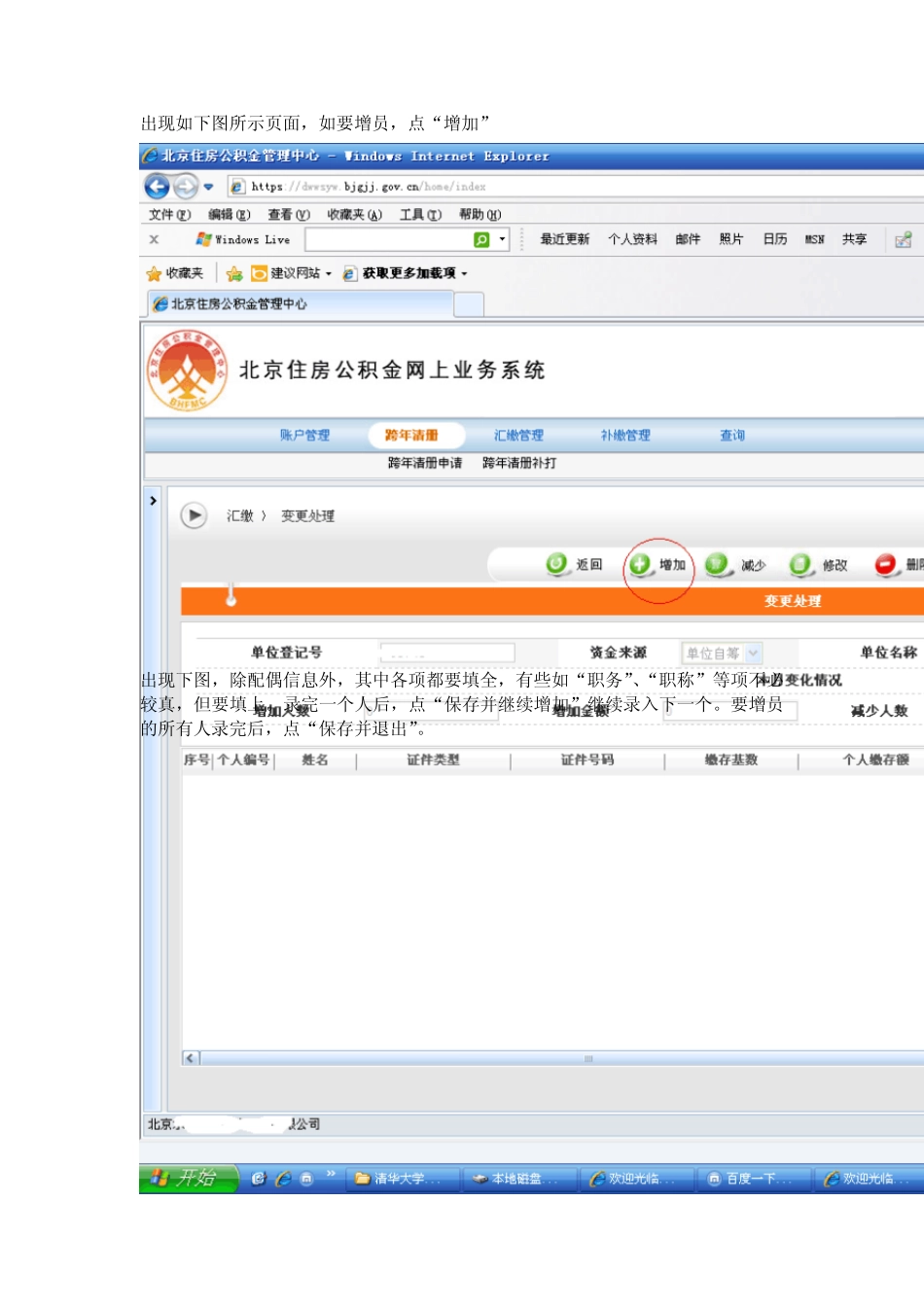The image size is (924, 1307).
Task: Click 变更处理 in the breadcrumb
Action: pos(307,516)
